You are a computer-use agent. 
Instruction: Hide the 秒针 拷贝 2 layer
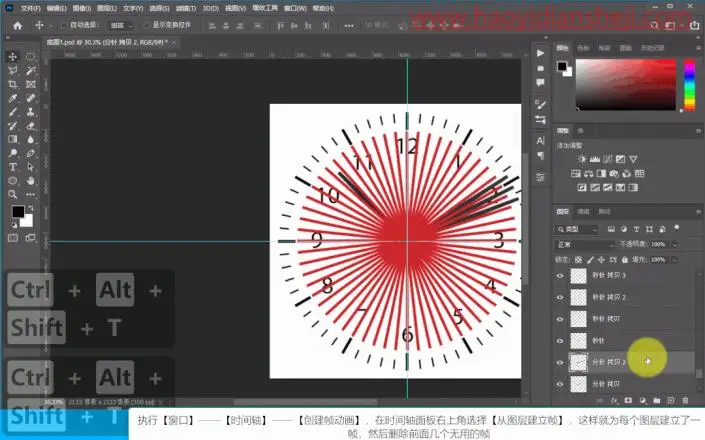point(560,297)
